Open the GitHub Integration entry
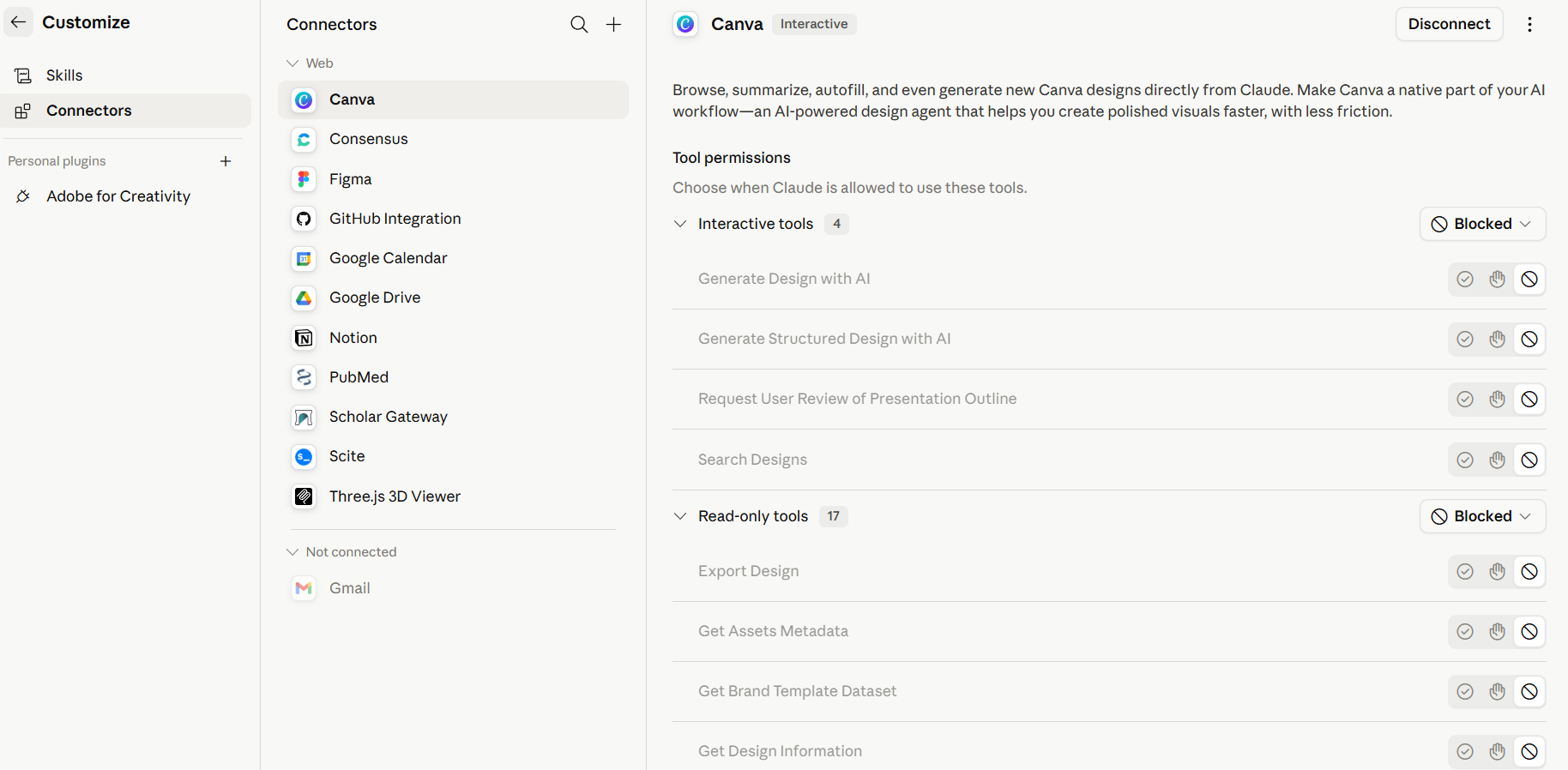Viewport: 1568px width, 770px height. click(453, 219)
